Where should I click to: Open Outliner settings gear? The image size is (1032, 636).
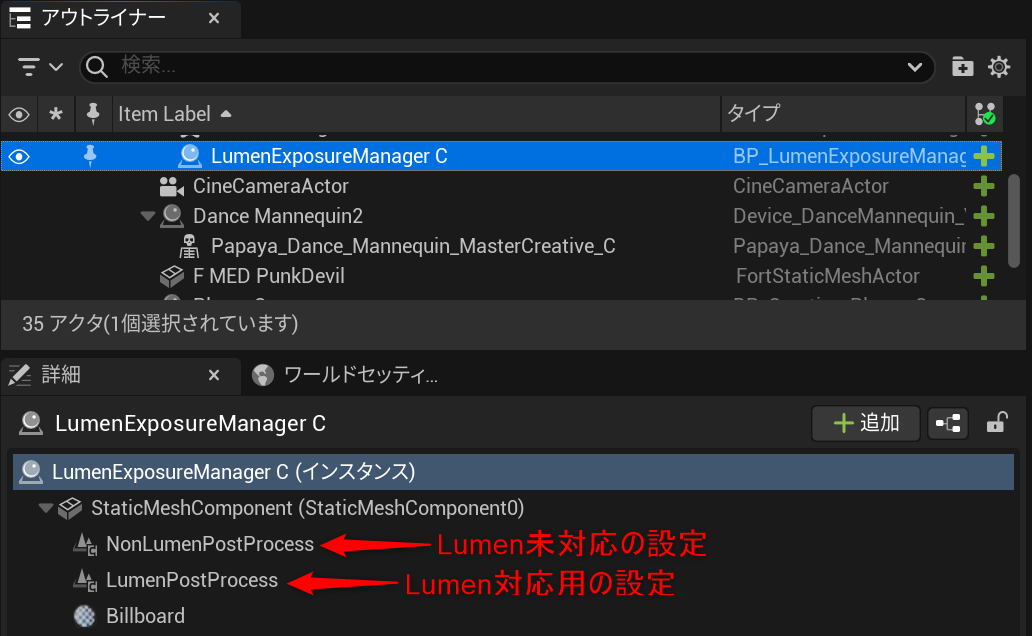point(998,66)
